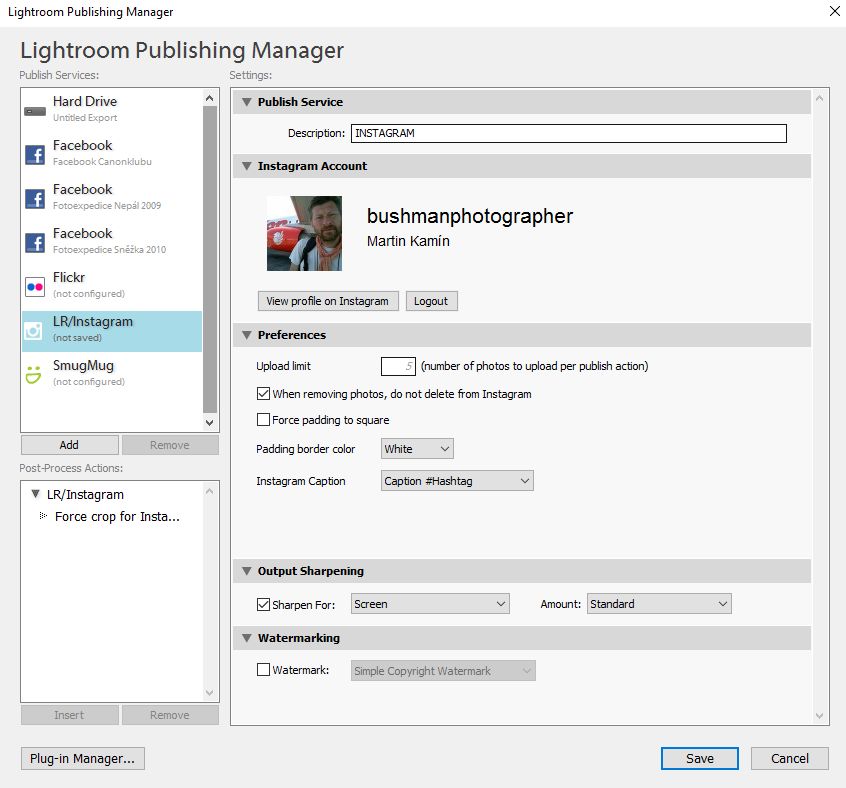This screenshot has height=788, width=846.
Task: Collapse the Instagram Account section
Action: coord(247,166)
